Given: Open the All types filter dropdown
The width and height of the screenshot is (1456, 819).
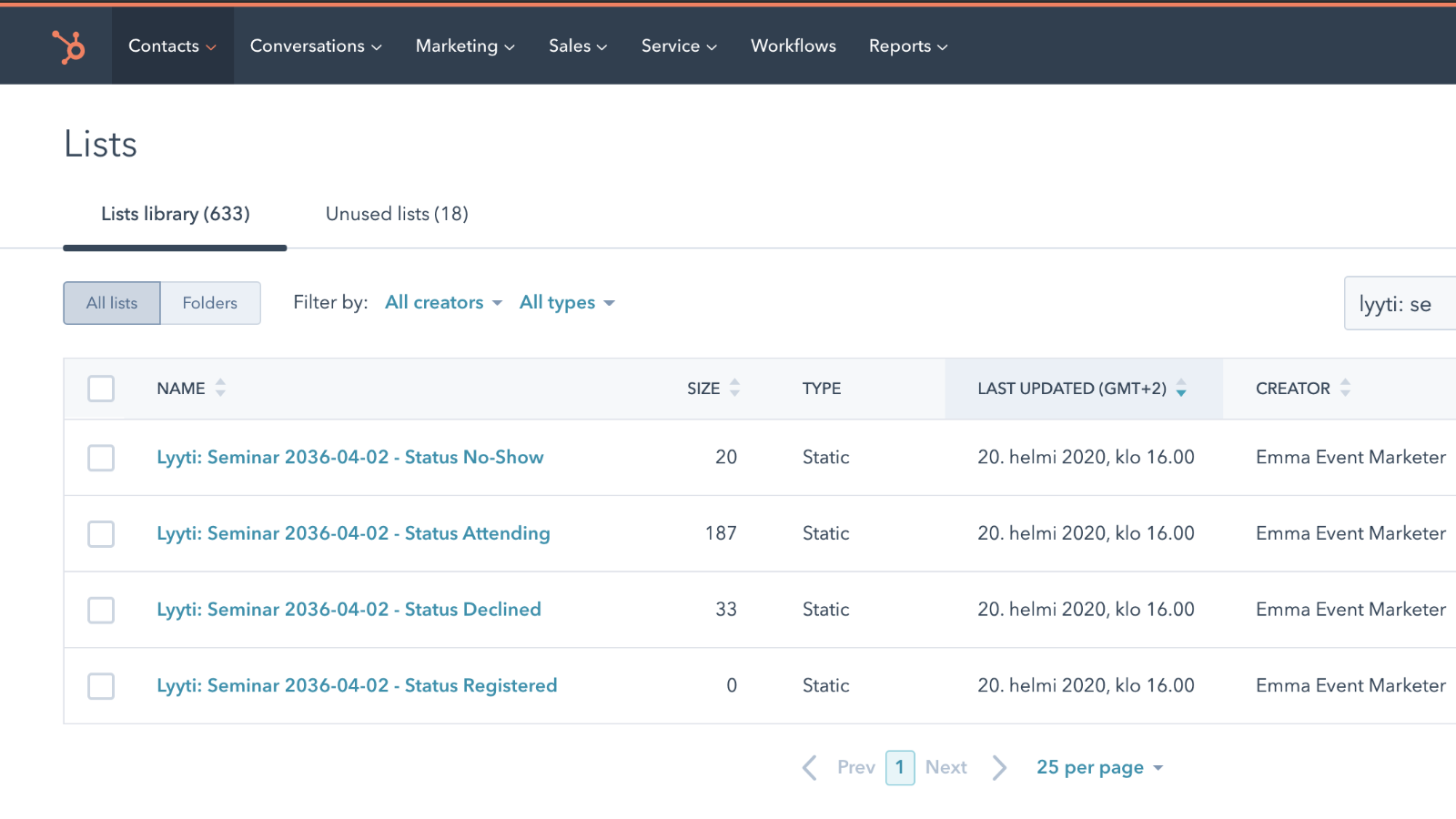Looking at the screenshot, I should (x=566, y=302).
